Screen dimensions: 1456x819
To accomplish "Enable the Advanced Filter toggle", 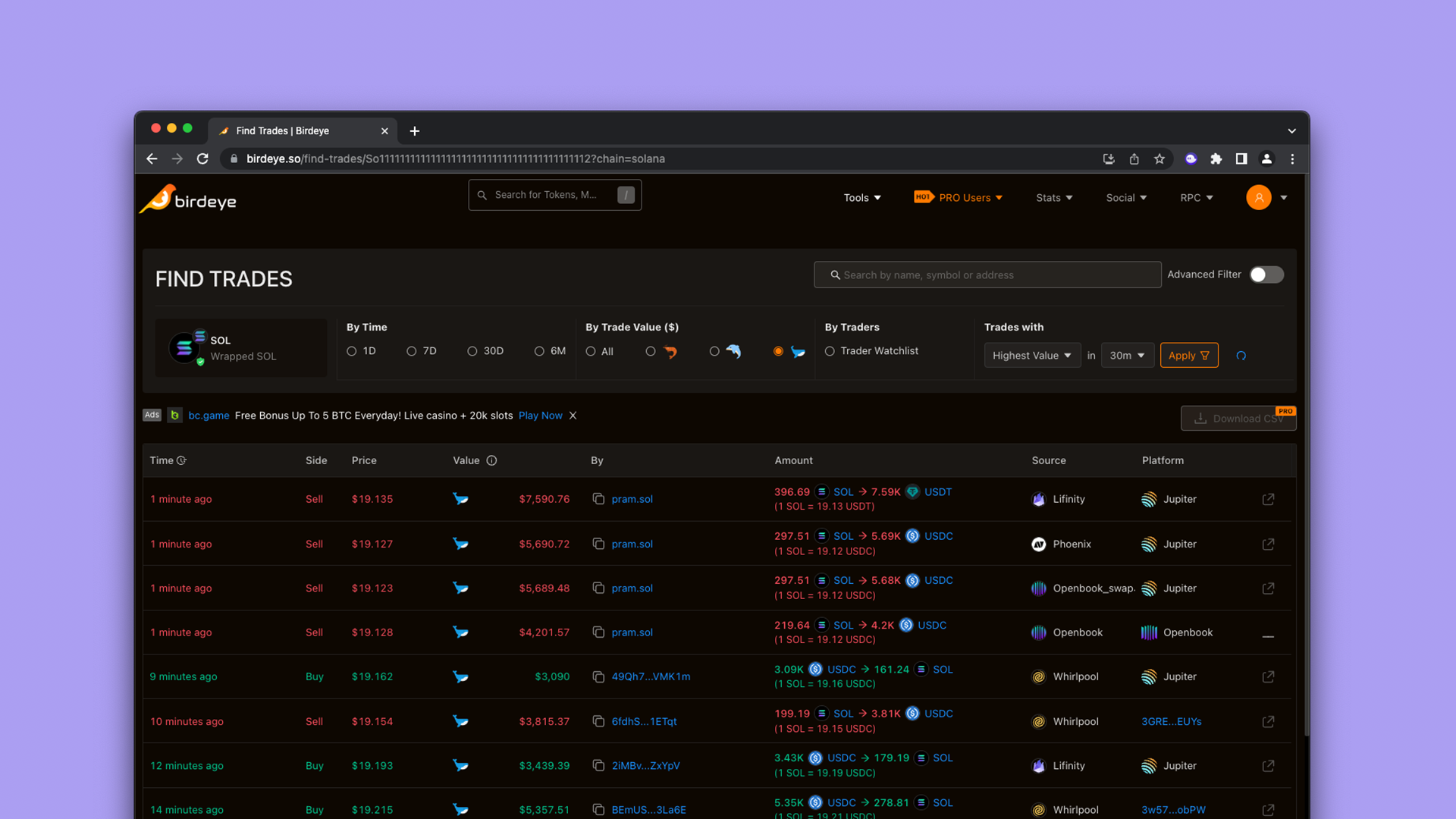I will point(1266,275).
